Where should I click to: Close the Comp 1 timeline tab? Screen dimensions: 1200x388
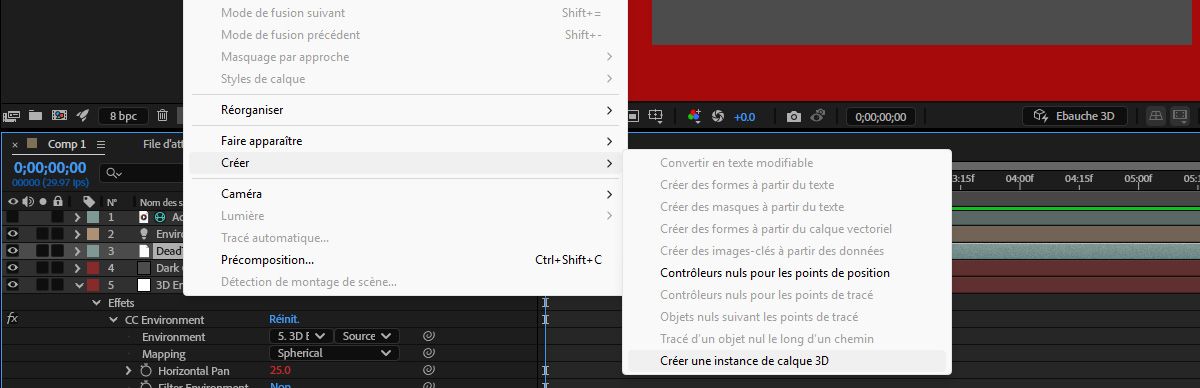click(x=14, y=144)
